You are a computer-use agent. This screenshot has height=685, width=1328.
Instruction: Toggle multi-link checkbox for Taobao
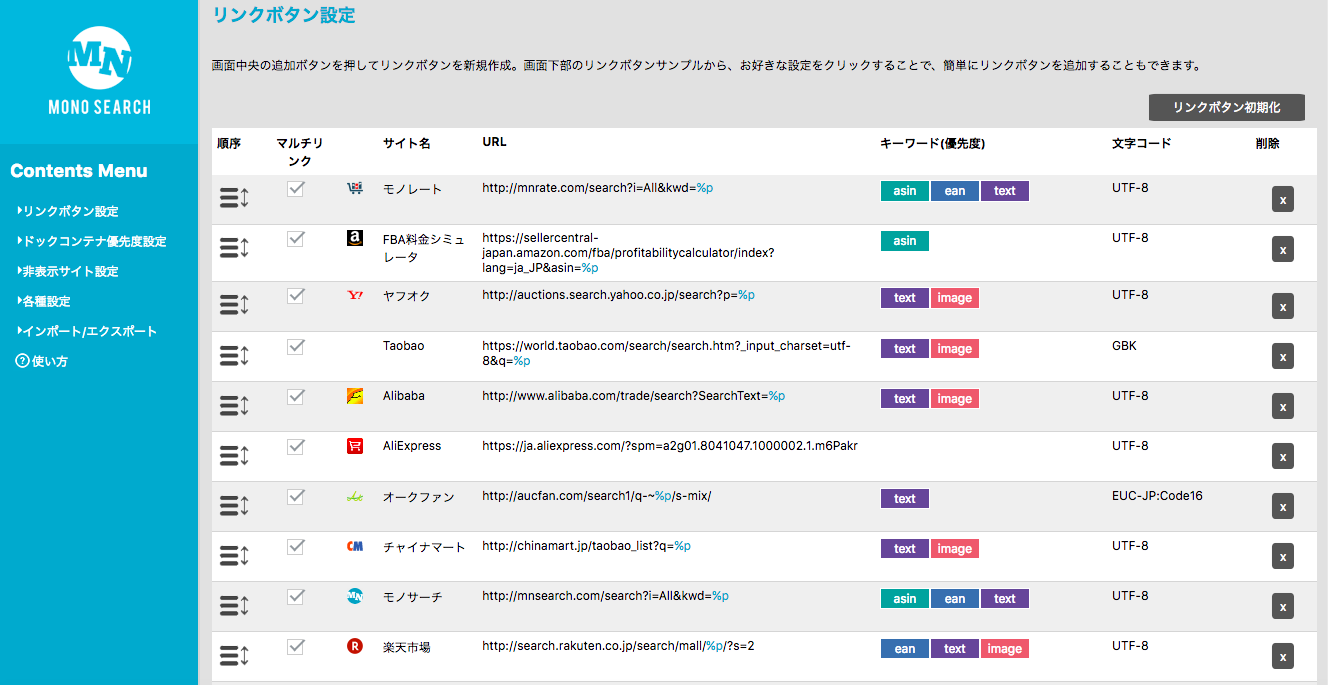[x=295, y=346]
